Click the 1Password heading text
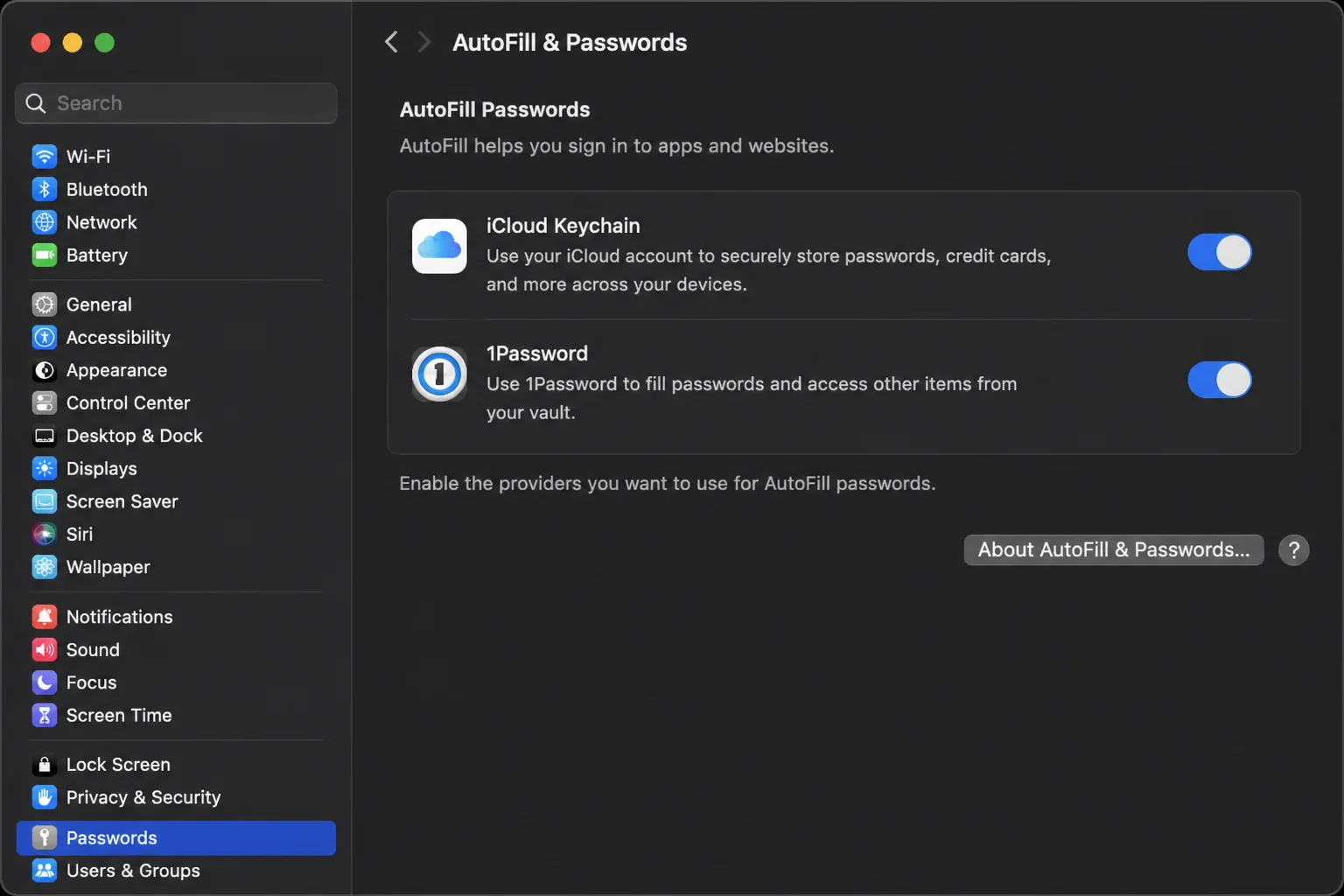1344x896 pixels. tap(537, 353)
